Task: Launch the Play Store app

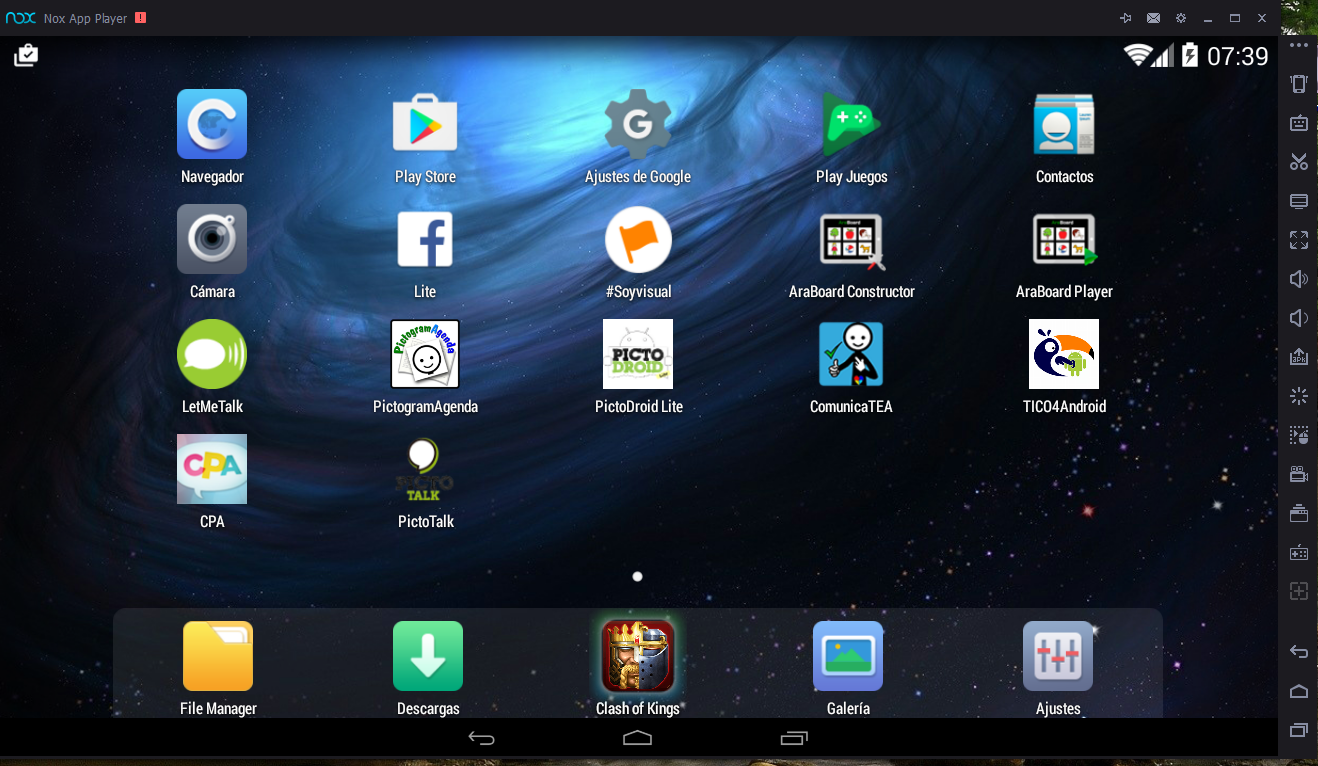Action: coord(425,124)
